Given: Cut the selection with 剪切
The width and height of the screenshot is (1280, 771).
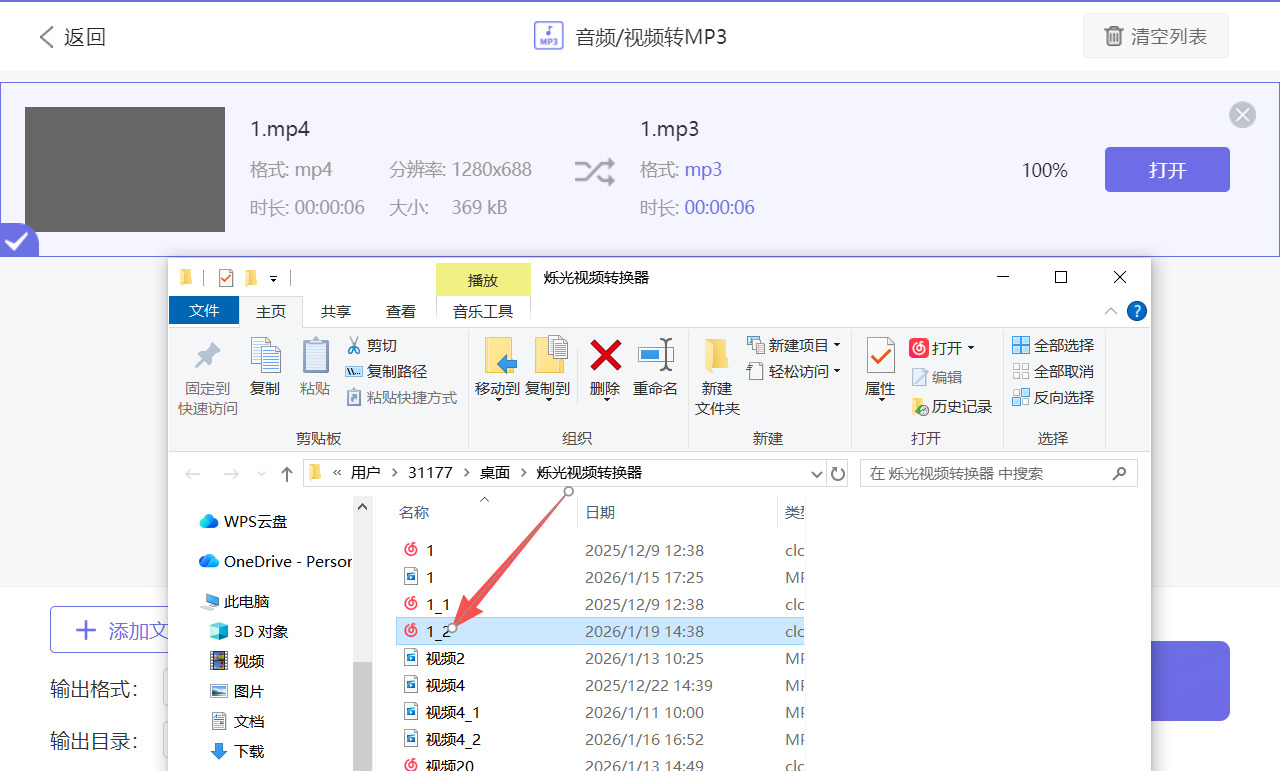Looking at the screenshot, I should click(372, 345).
